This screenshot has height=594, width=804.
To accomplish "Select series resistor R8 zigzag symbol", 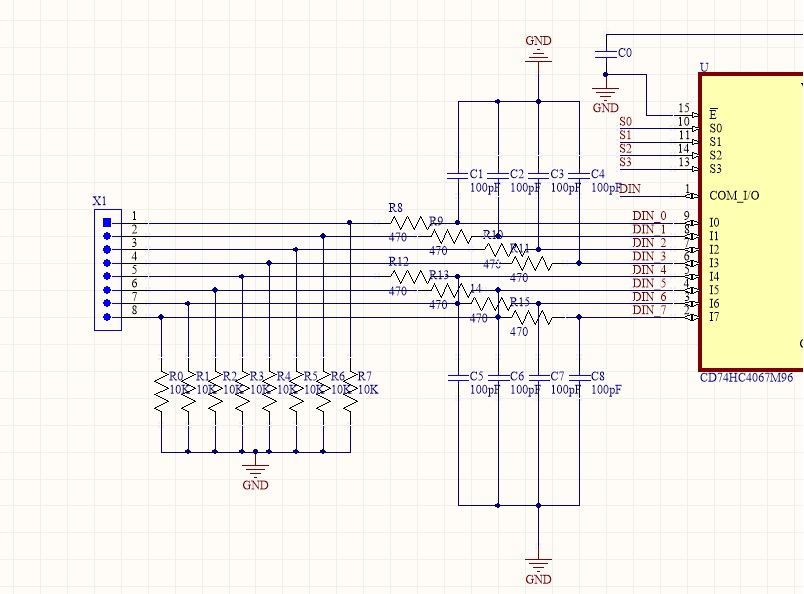I will (x=410, y=223).
